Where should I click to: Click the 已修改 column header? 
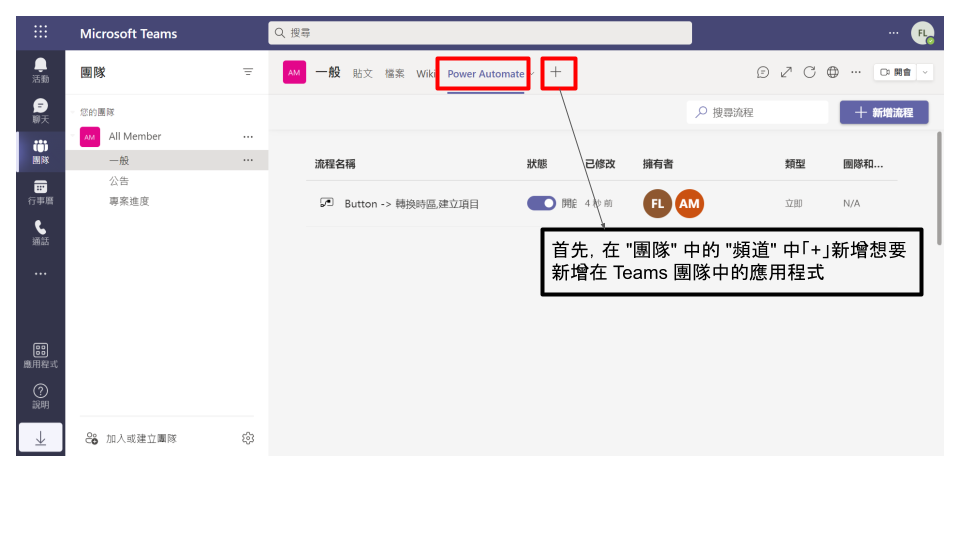[600, 164]
